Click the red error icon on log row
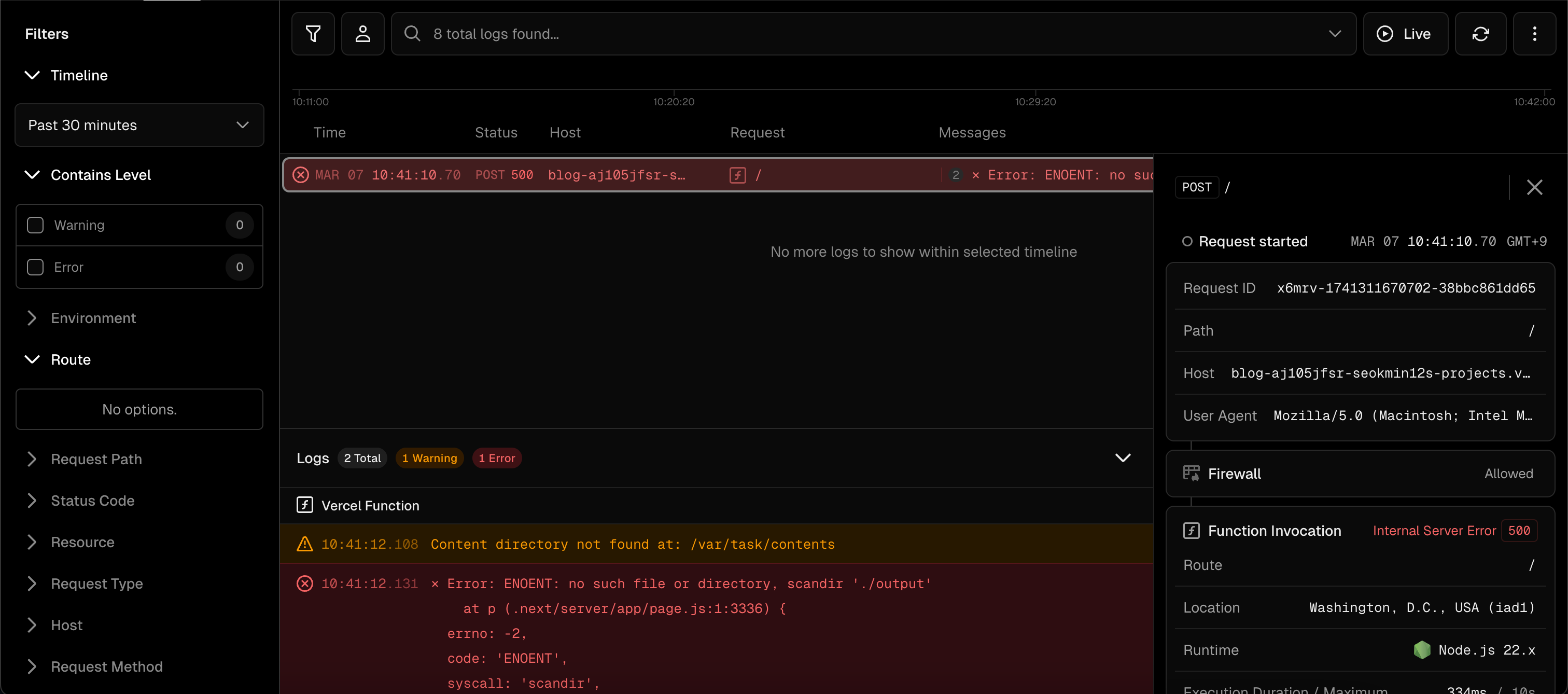This screenshot has height=694, width=1568. point(301,175)
